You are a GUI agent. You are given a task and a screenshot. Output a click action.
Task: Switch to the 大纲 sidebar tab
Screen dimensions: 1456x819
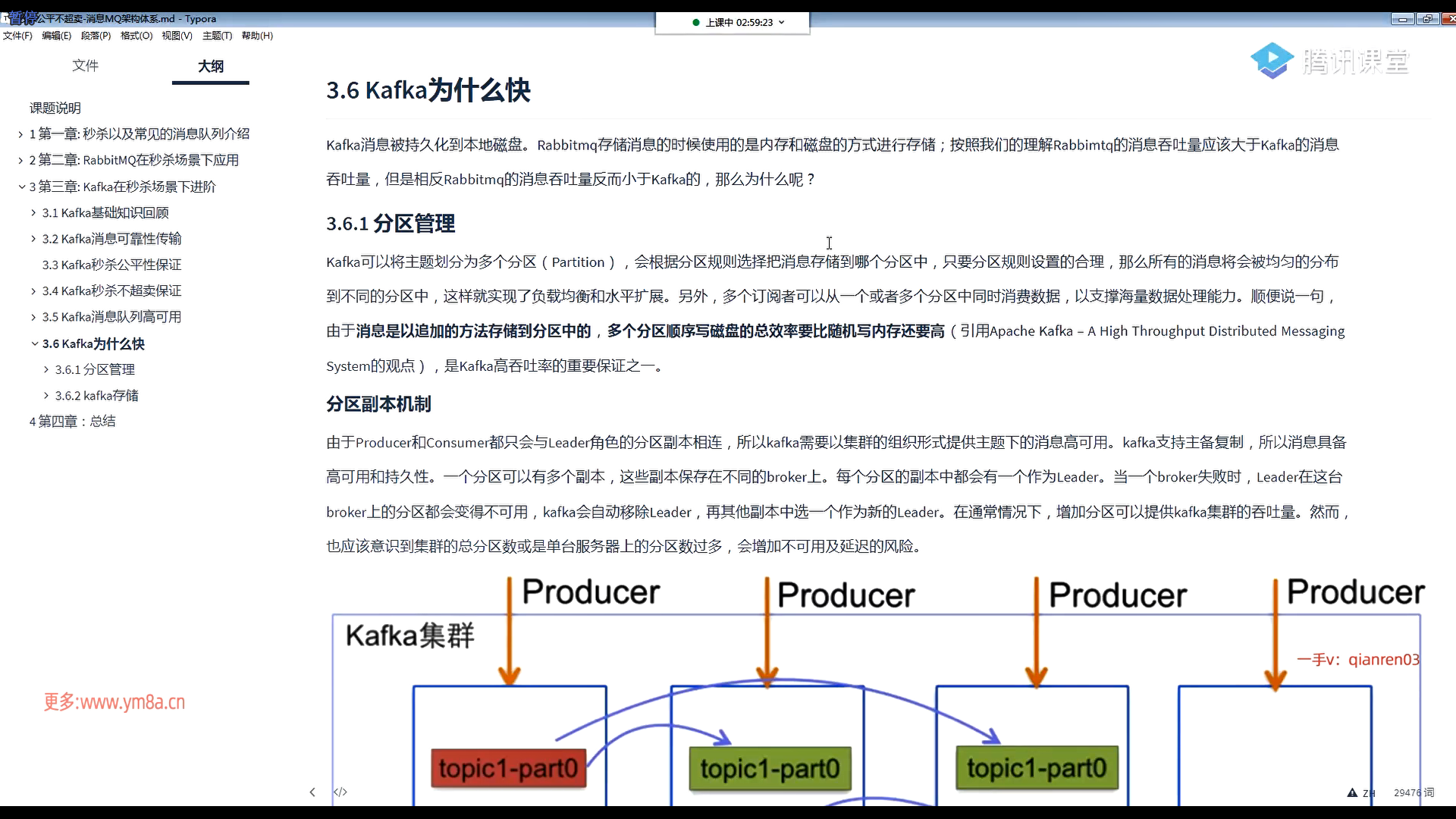pos(210,66)
